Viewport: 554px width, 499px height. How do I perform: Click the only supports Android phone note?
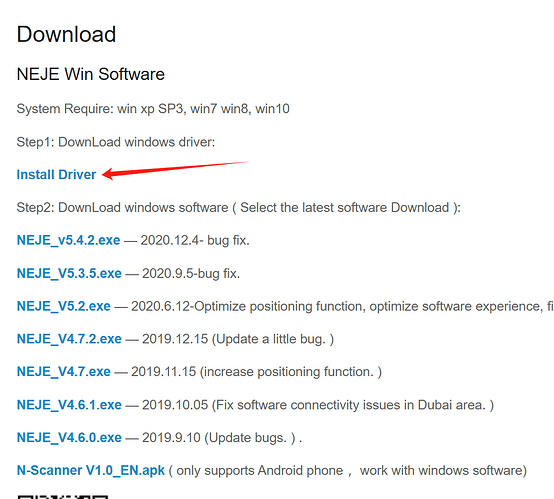pyautogui.click(x=348, y=470)
